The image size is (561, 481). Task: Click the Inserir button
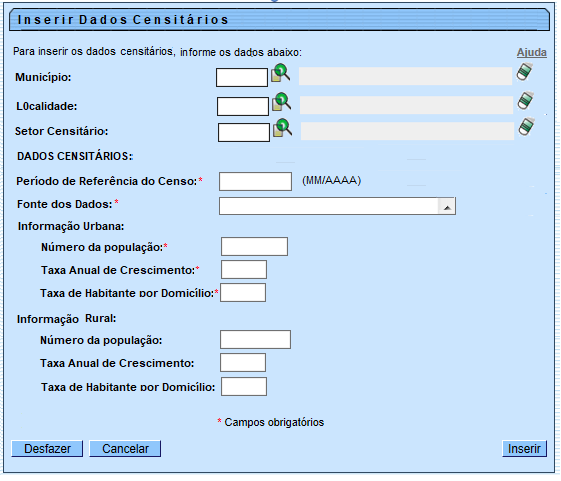(525, 449)
